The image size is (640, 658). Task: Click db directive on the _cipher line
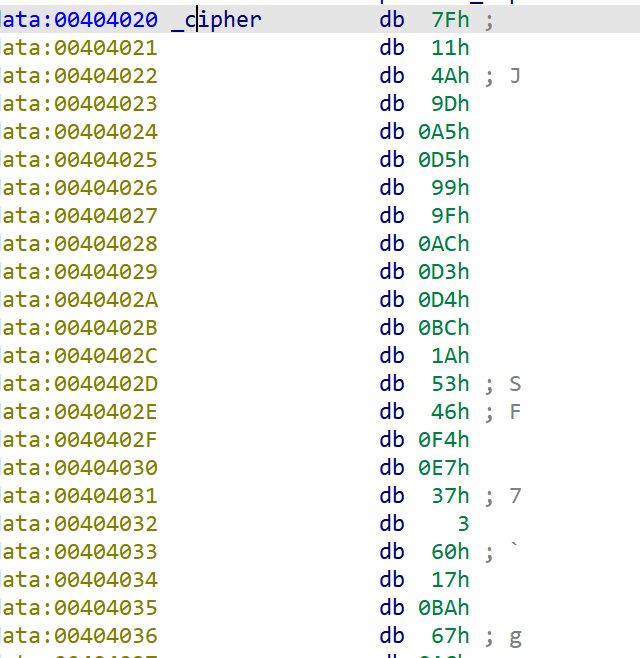coord(392,20)
